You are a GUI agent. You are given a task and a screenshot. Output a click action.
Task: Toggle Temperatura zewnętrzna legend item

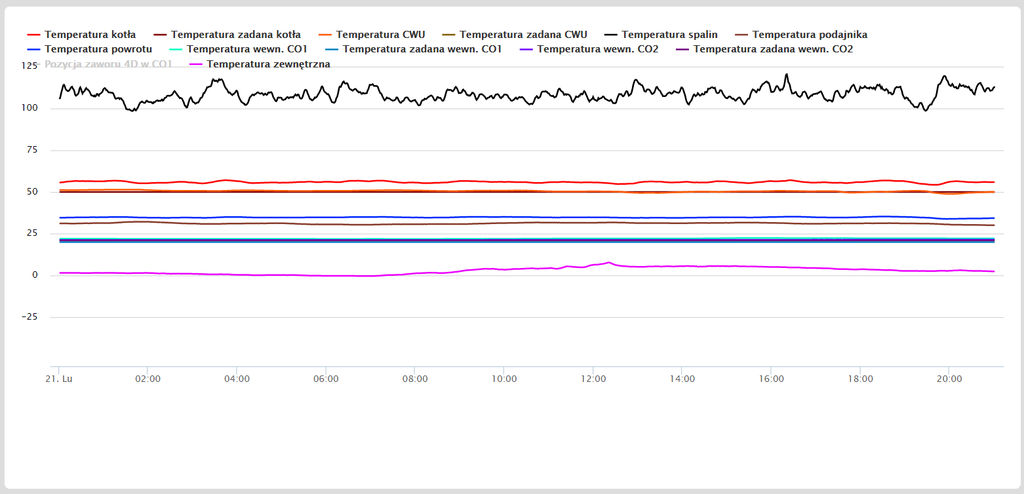268,63
